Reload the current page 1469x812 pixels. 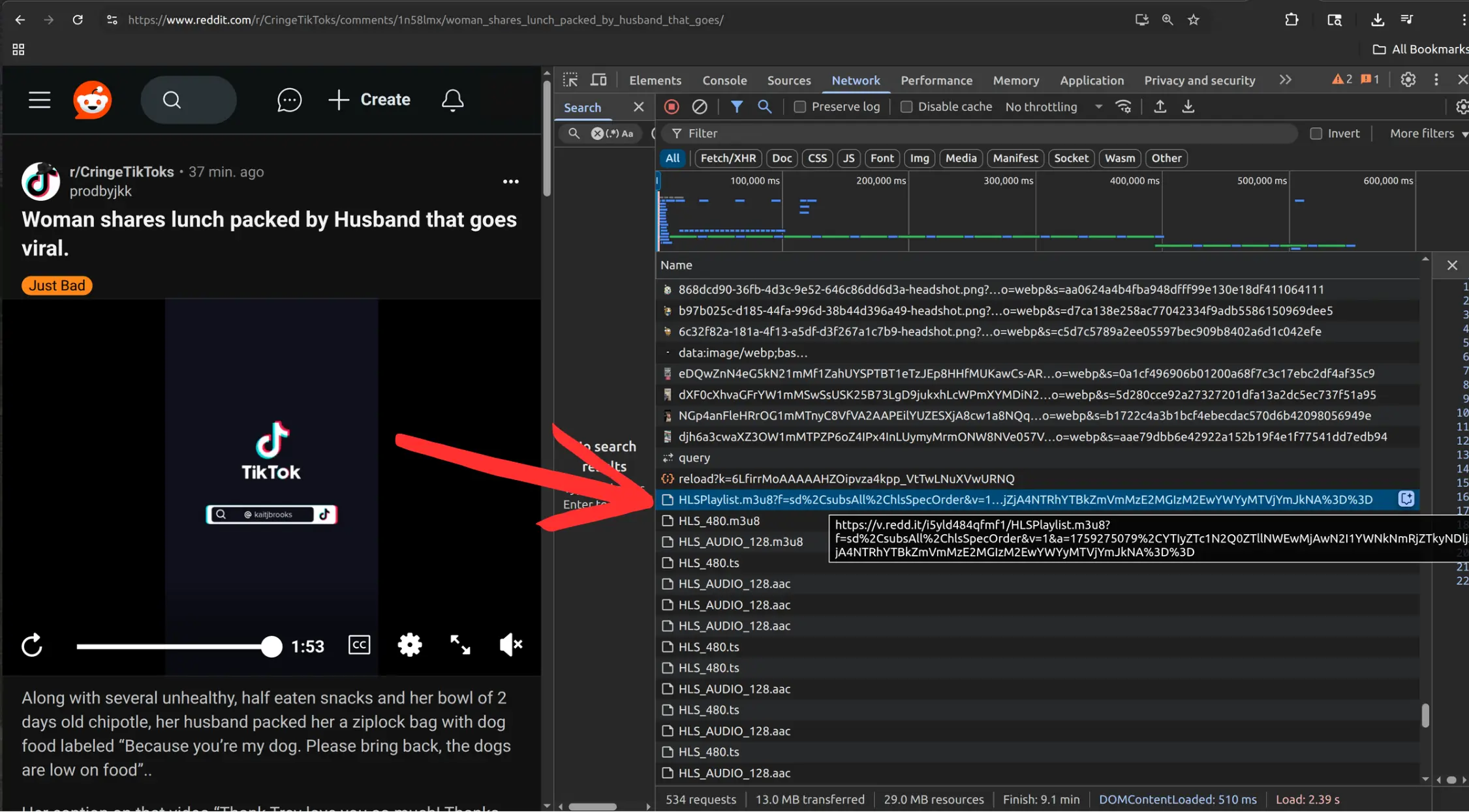pos(78,20)
